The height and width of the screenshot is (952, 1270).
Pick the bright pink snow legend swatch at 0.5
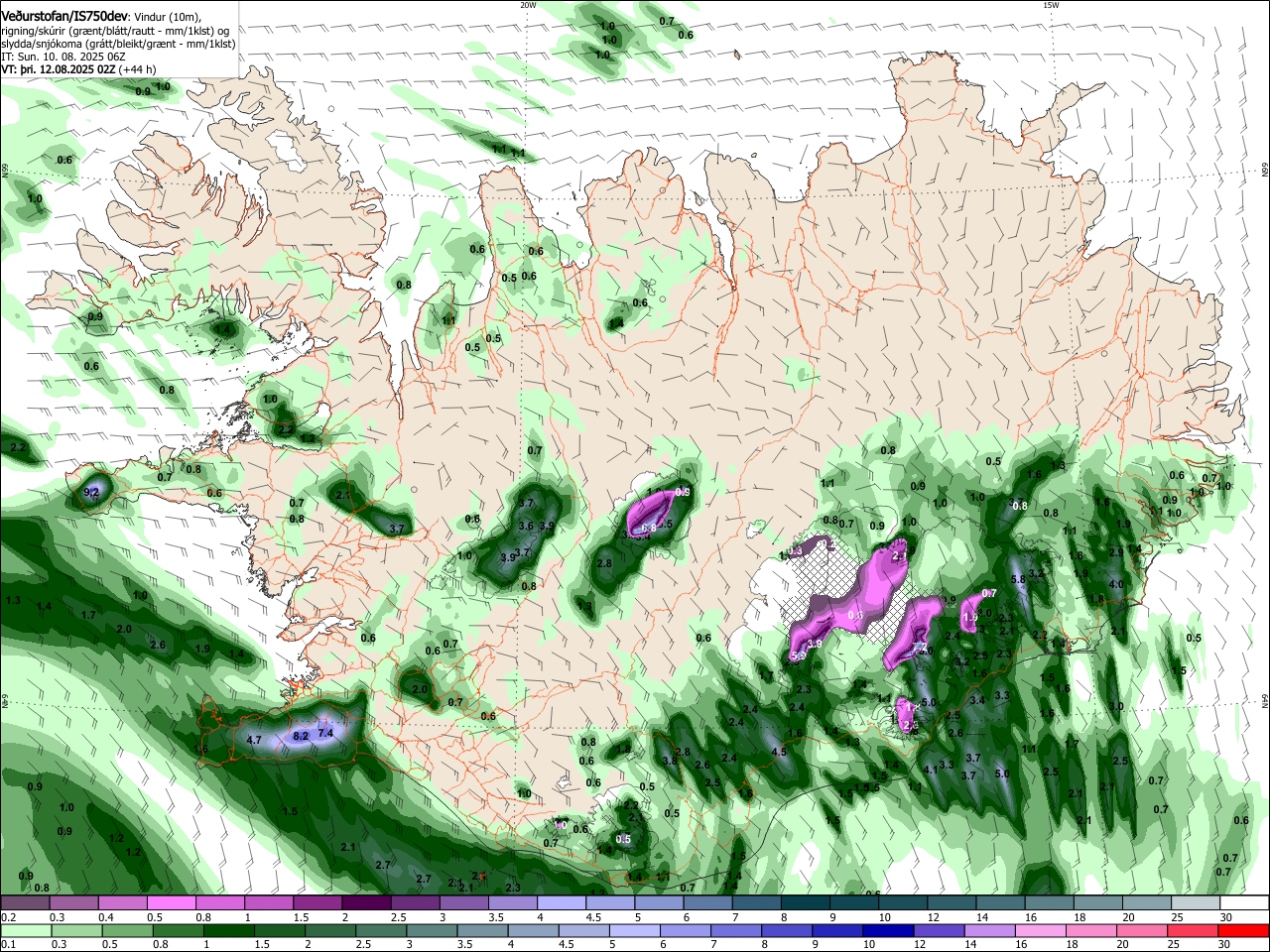[x=171, y=902]
